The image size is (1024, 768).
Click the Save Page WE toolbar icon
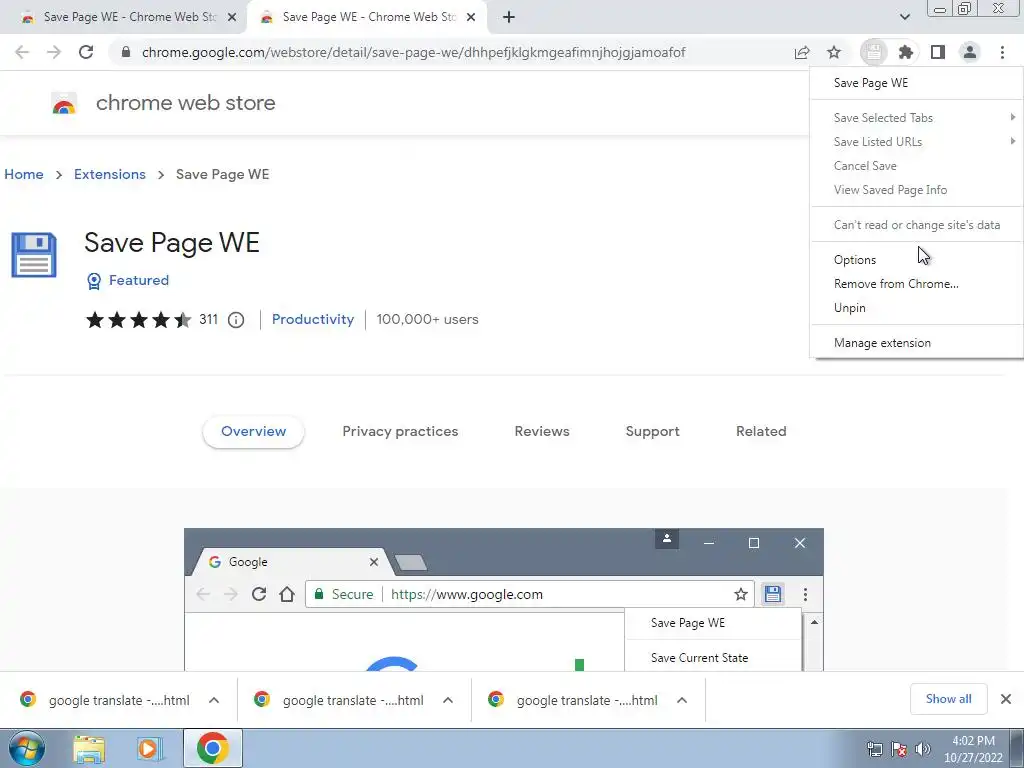point(874,52)
